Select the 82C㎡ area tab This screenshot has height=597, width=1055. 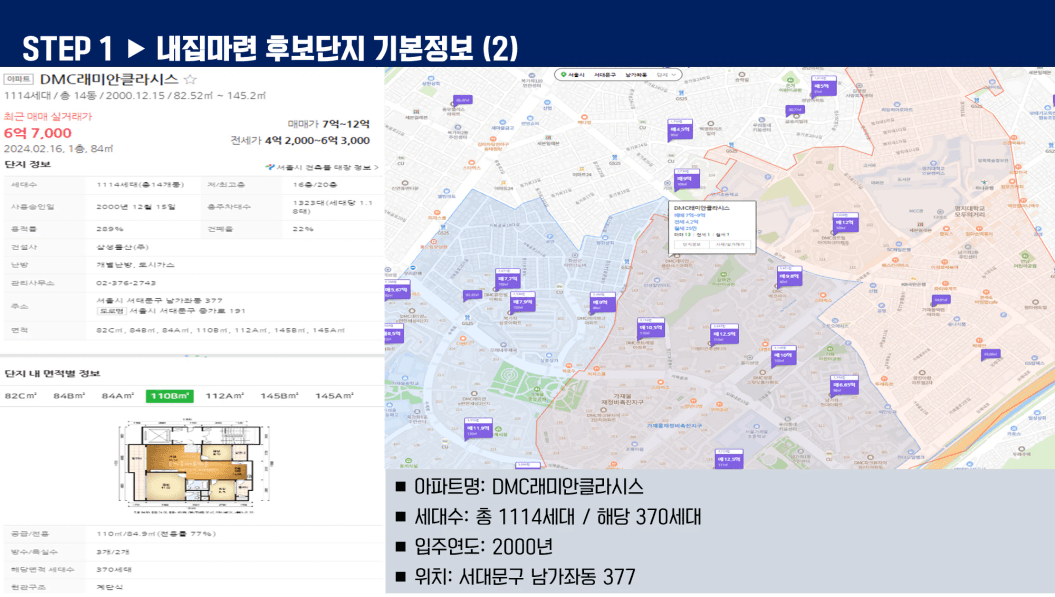(21, 396)
